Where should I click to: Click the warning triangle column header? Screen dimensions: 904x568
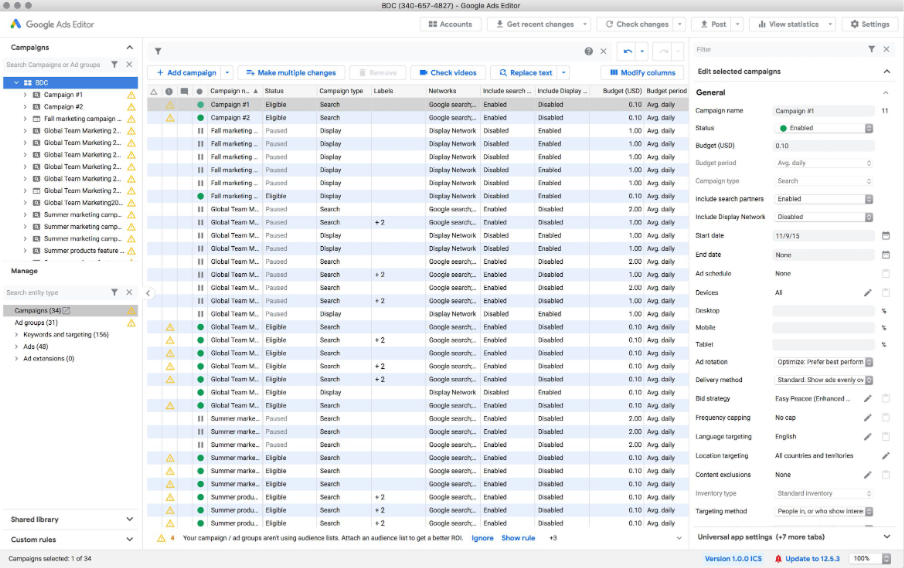[x=154, y=91]
